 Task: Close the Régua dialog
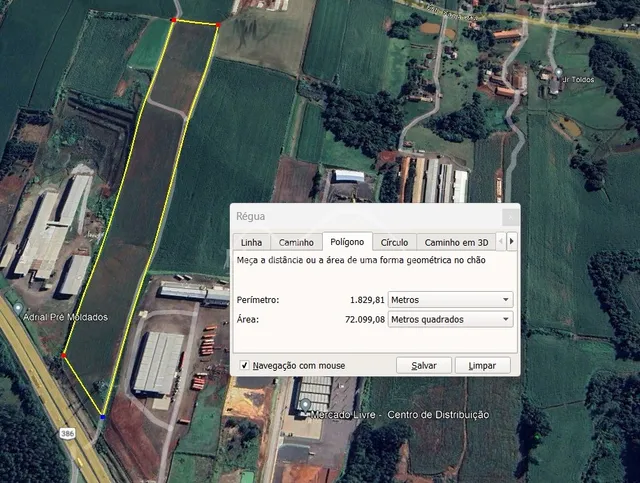(x=510, y=217)
